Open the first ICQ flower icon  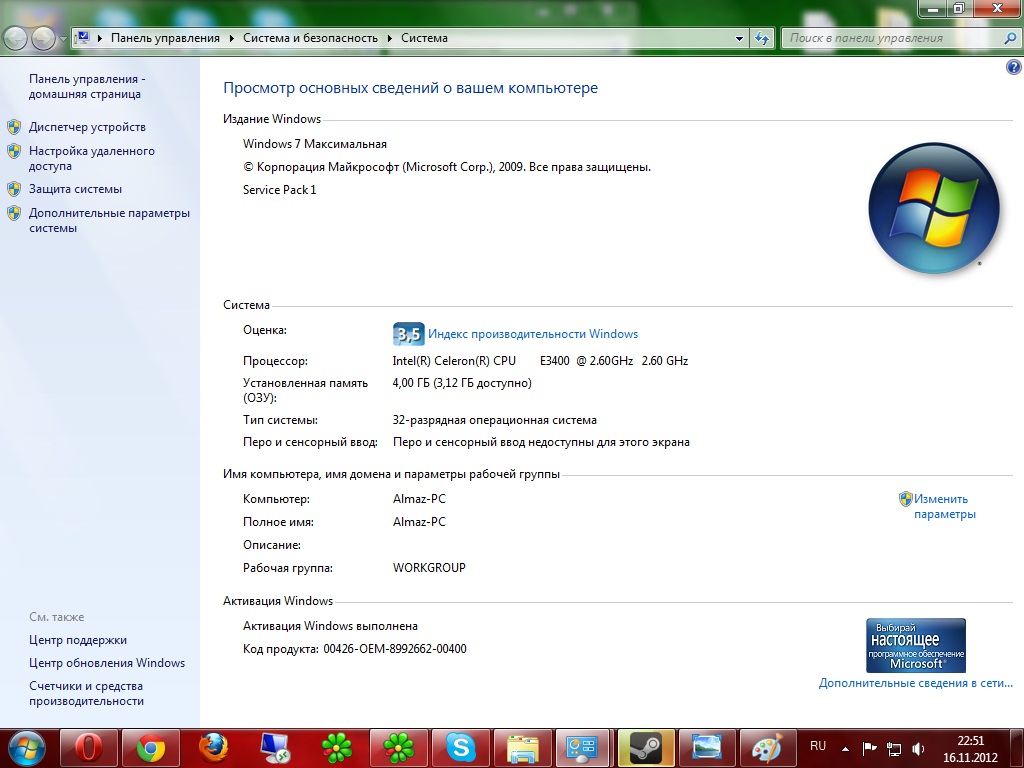[337, 748]
